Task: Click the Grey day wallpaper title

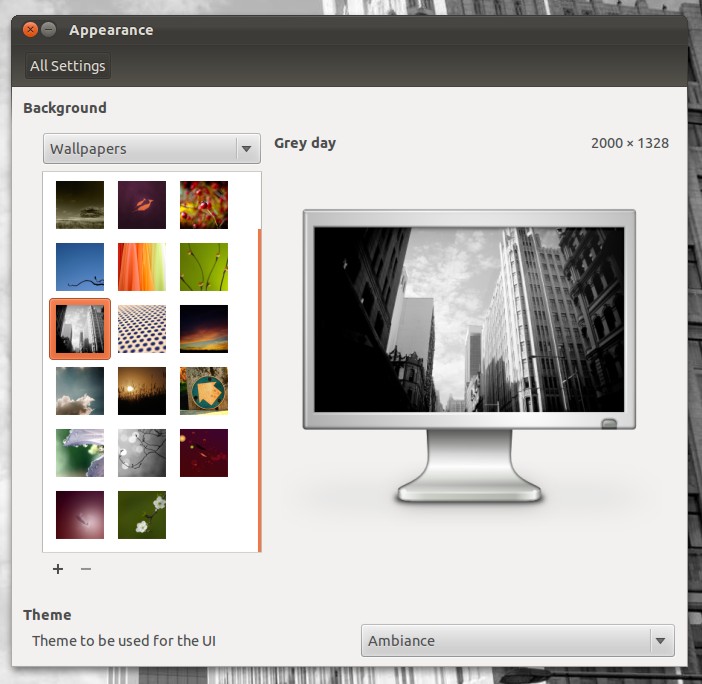Action: (x=305, y=143)
